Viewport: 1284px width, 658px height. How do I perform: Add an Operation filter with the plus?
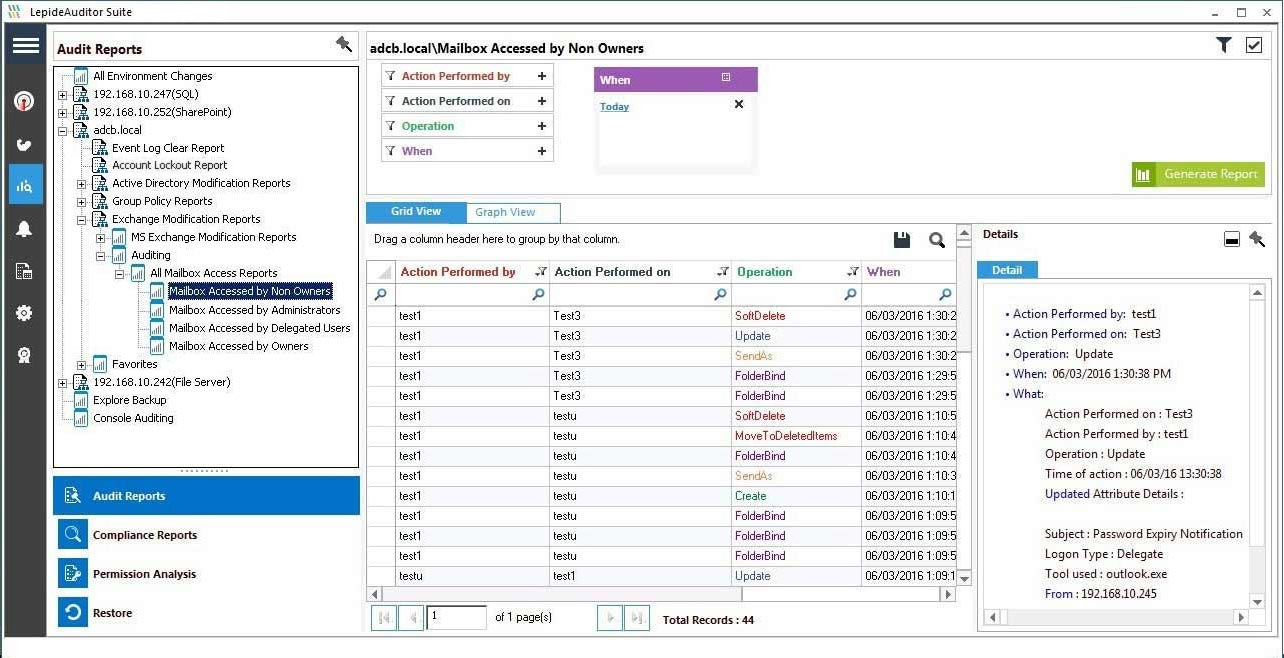[542, 126]
